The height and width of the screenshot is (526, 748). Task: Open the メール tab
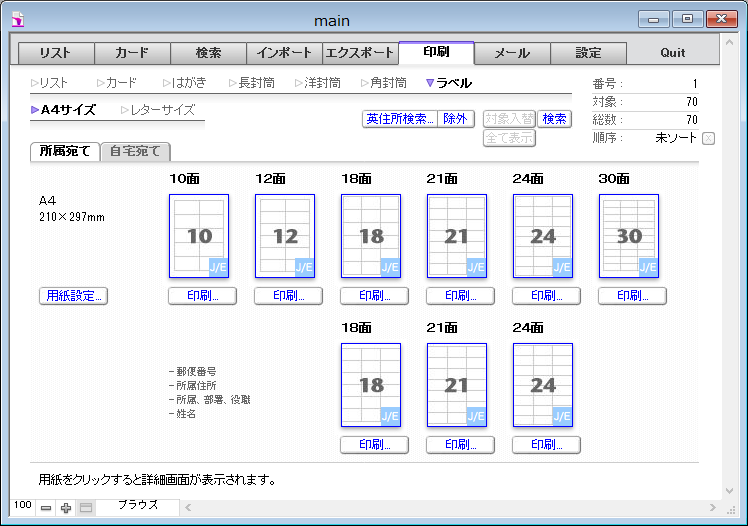512,53
